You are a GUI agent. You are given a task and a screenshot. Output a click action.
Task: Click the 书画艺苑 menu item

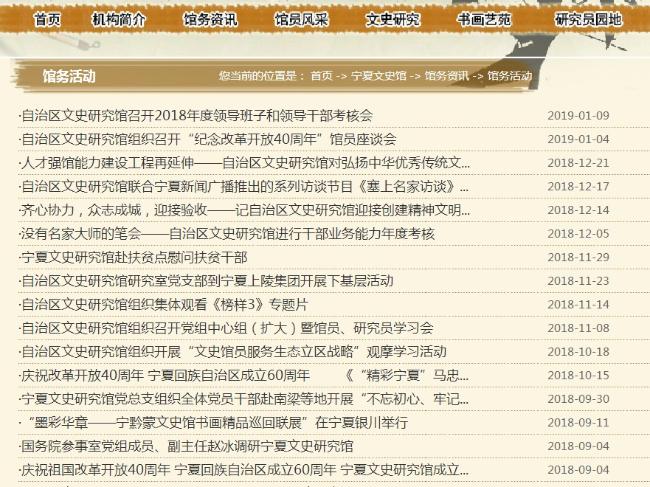[485, 19]
